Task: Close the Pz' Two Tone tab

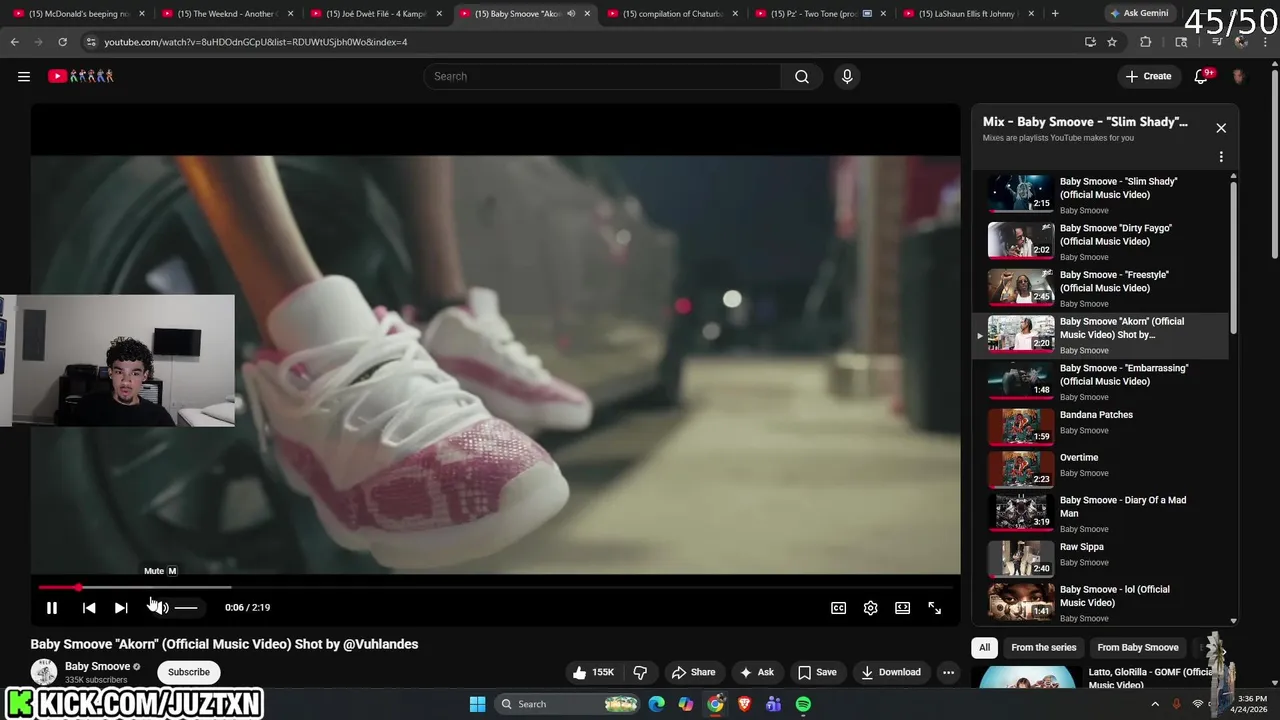Action: pos(883,14)
